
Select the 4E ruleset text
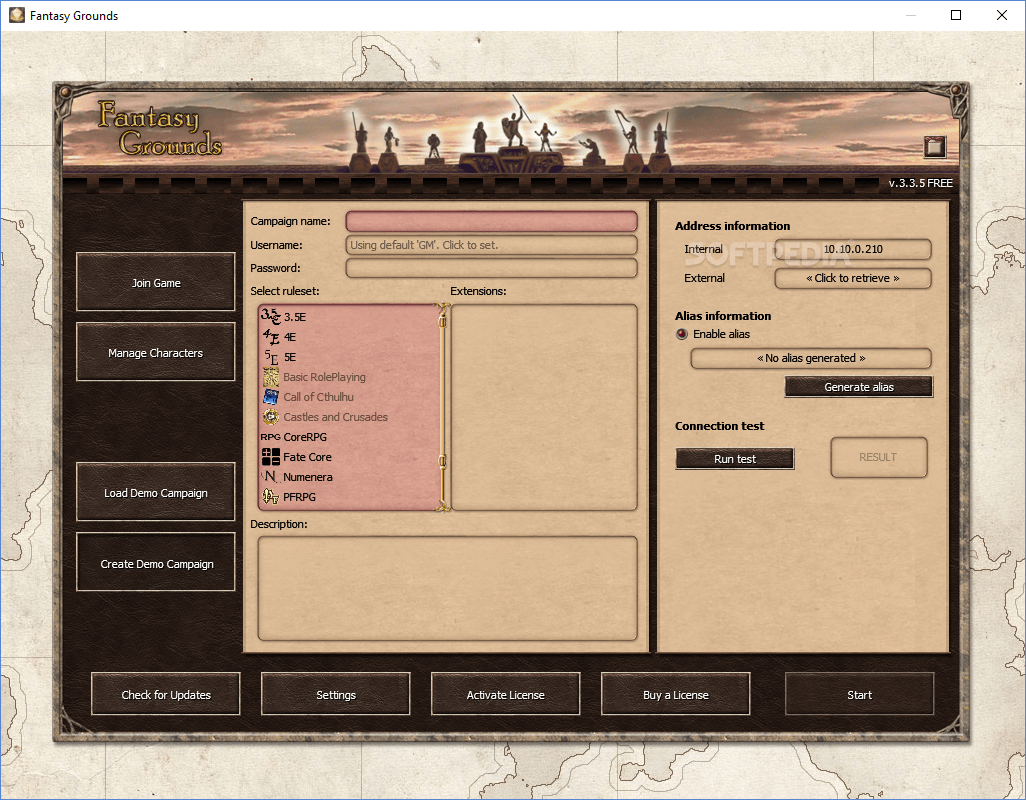coord(290,338)
